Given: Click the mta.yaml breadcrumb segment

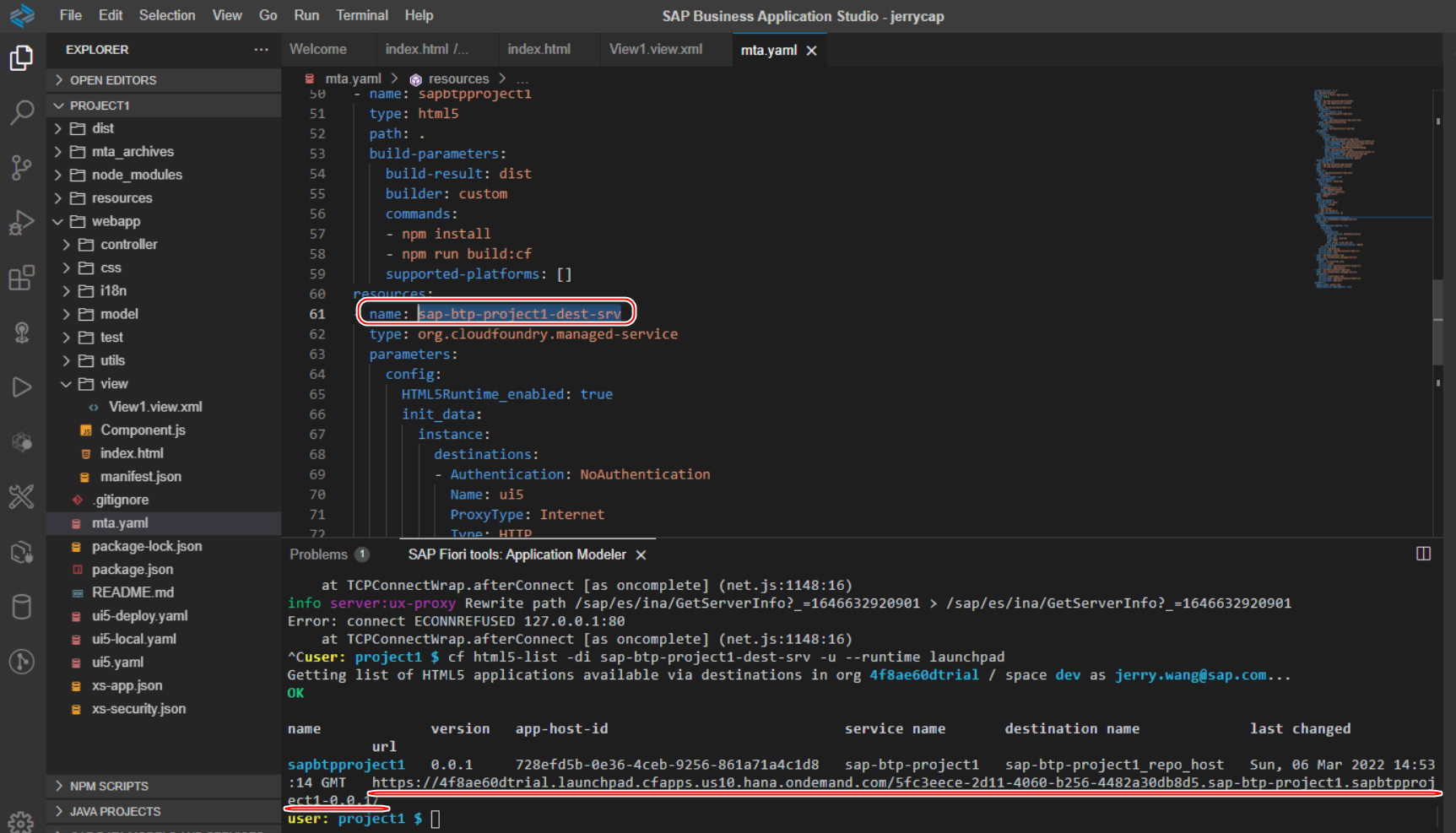Looking at the screenshot, I should 353,78.
